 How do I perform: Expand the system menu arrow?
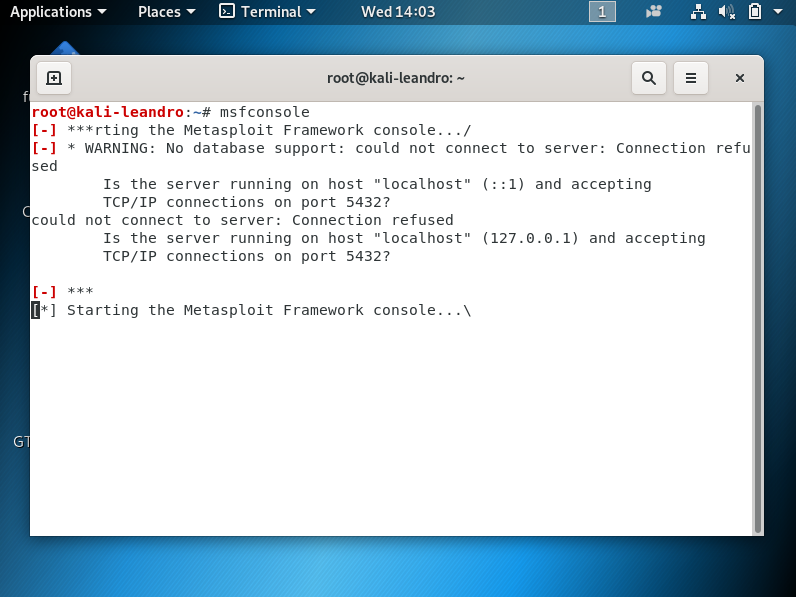[778, 11]
